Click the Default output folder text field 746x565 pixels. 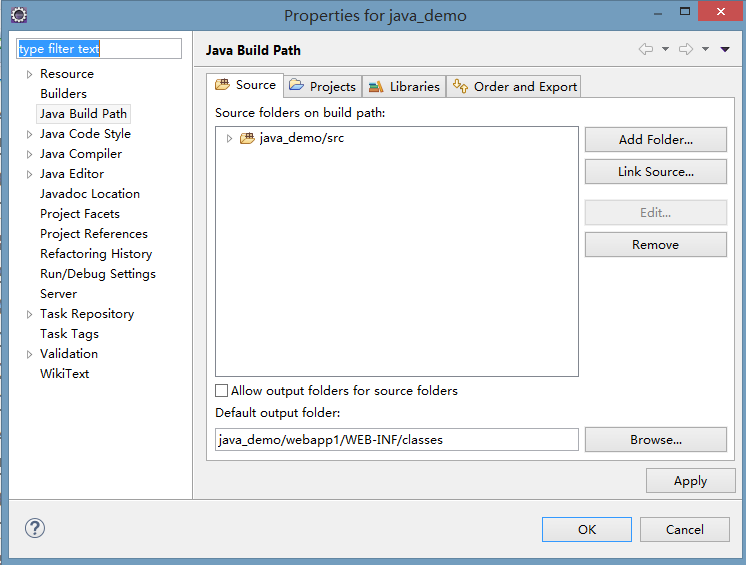(x=396, y=440)
